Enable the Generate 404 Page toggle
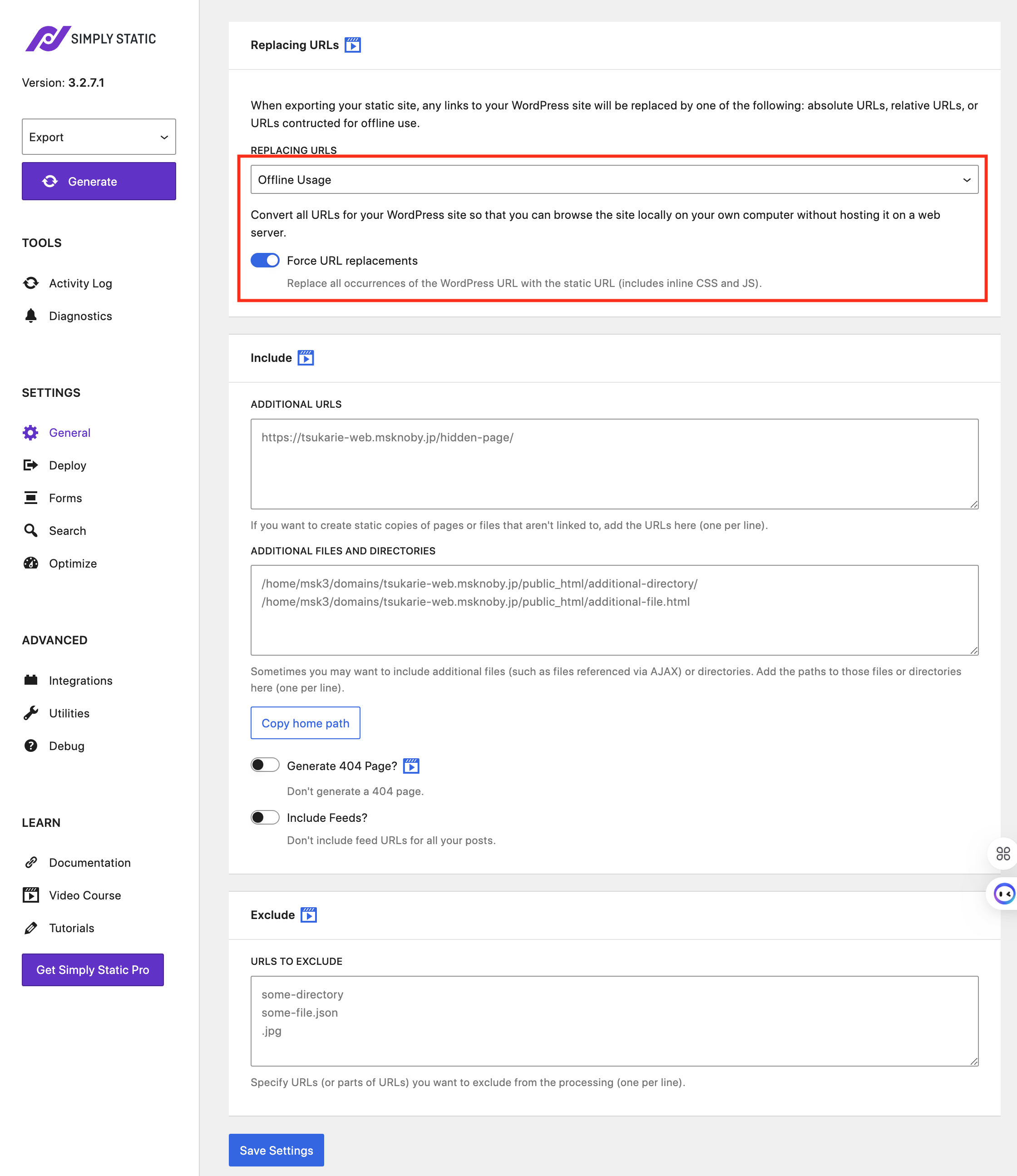The image size is (1017, 1176). point(265,765)
